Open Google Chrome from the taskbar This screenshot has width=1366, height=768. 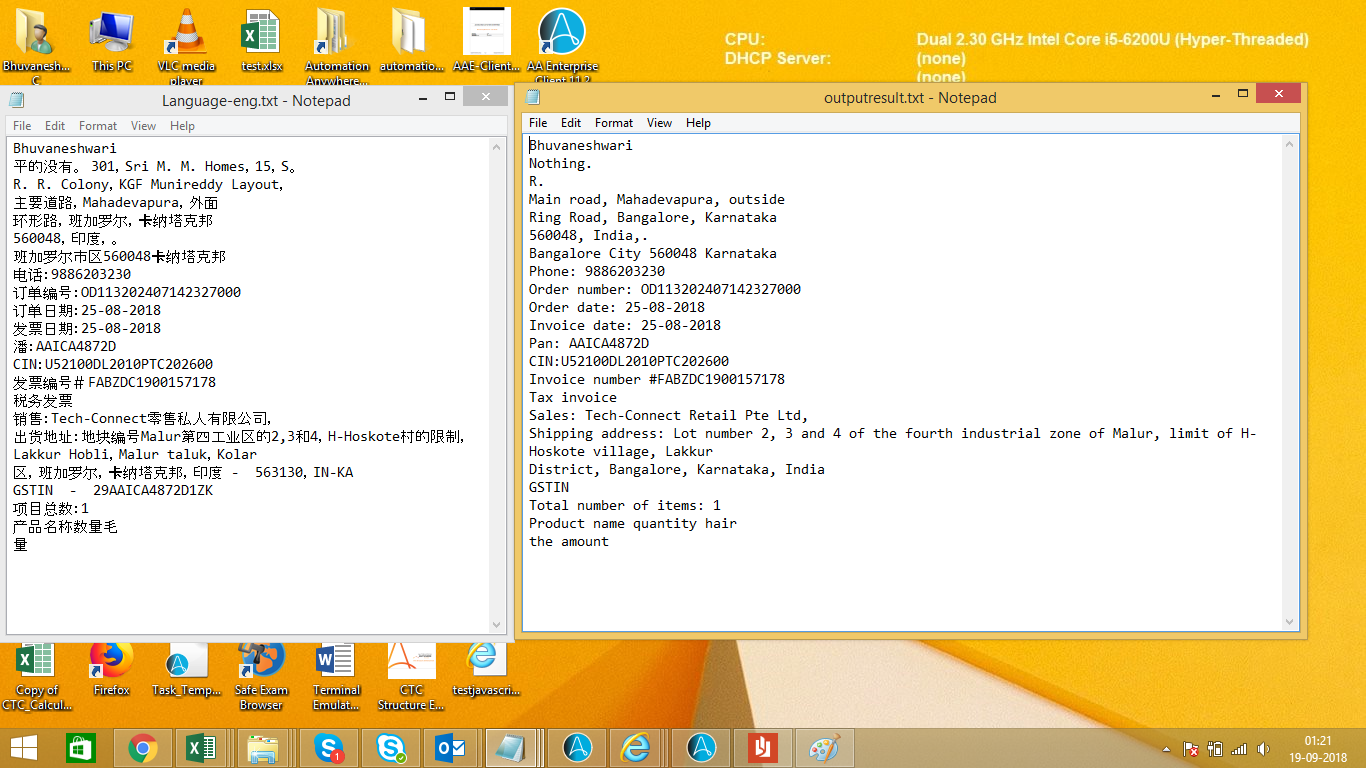click(143, 748)
